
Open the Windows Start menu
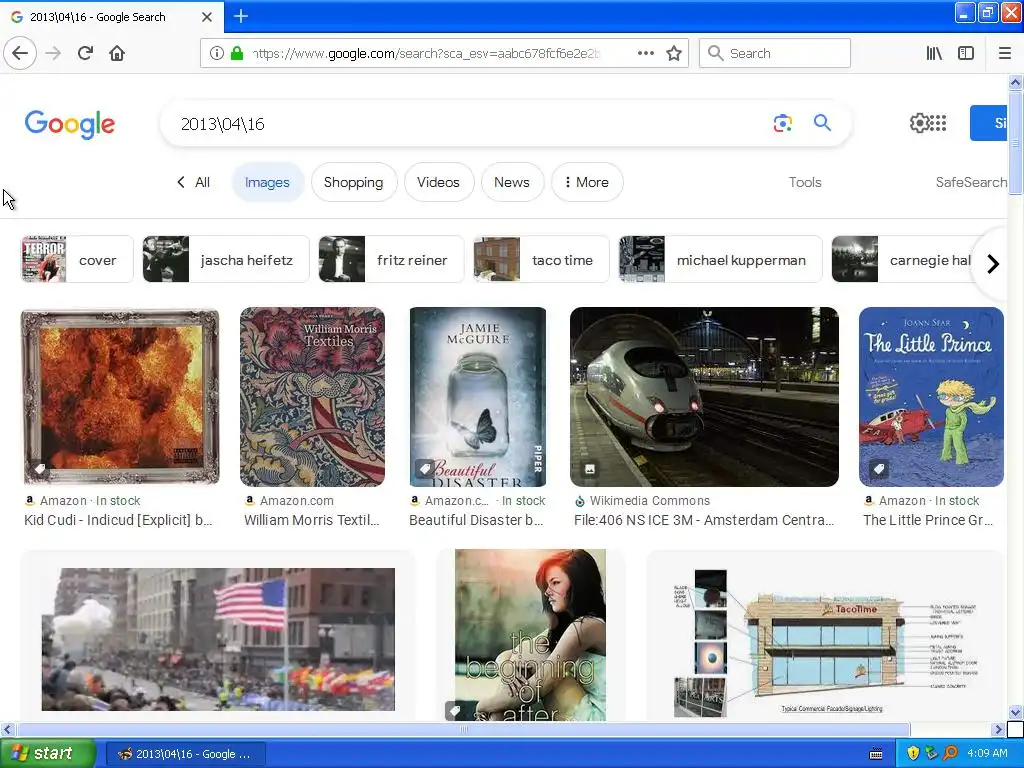[x=48, y=754]
